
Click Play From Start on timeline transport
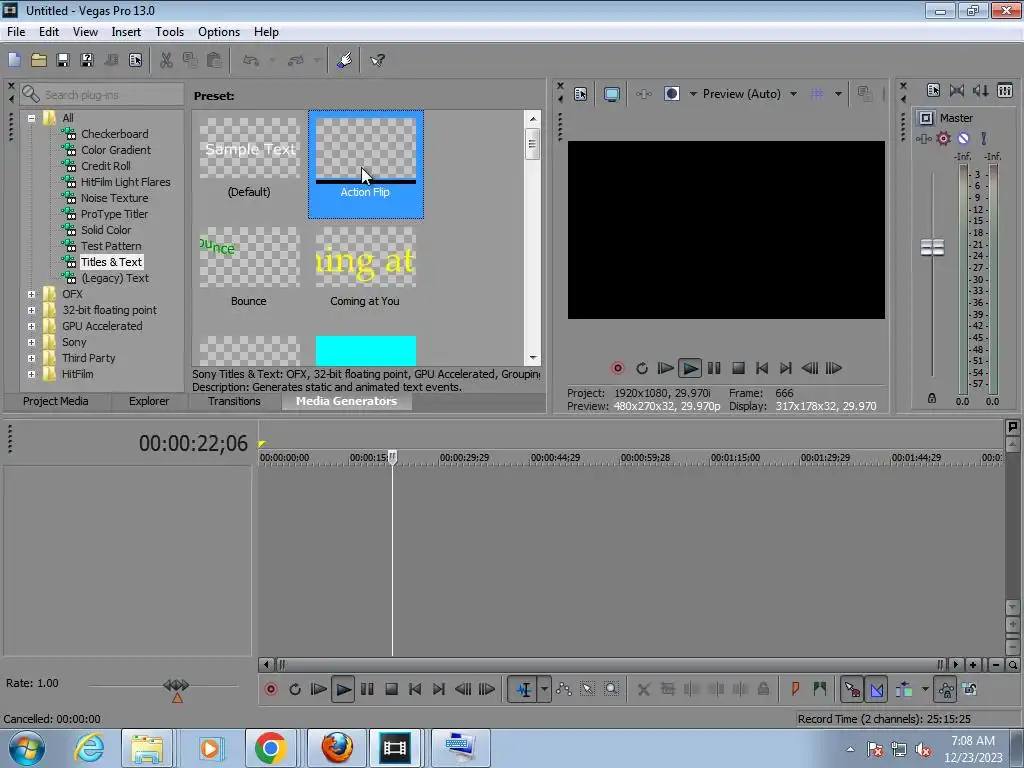319,689
